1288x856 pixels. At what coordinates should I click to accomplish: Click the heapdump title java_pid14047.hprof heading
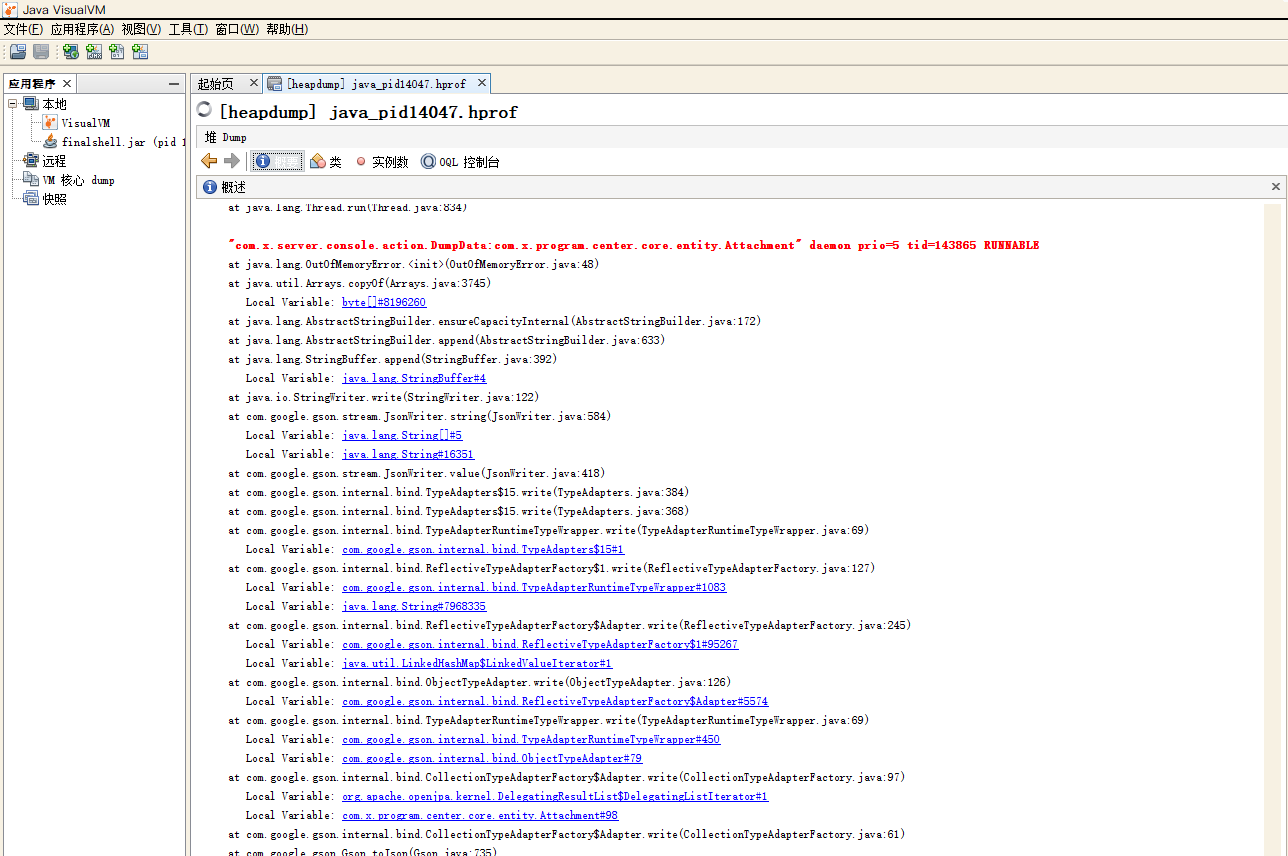tap(368, 111)
